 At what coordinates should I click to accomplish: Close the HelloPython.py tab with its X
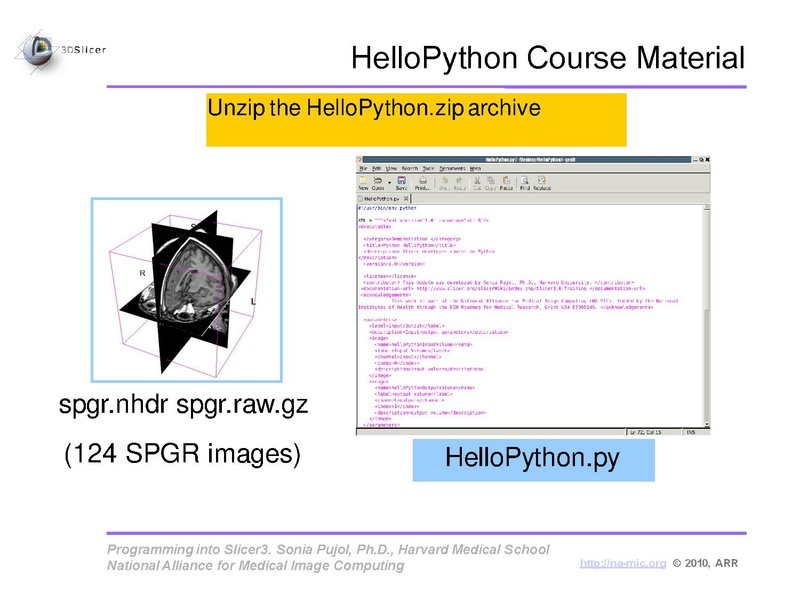tap(406, 198)
